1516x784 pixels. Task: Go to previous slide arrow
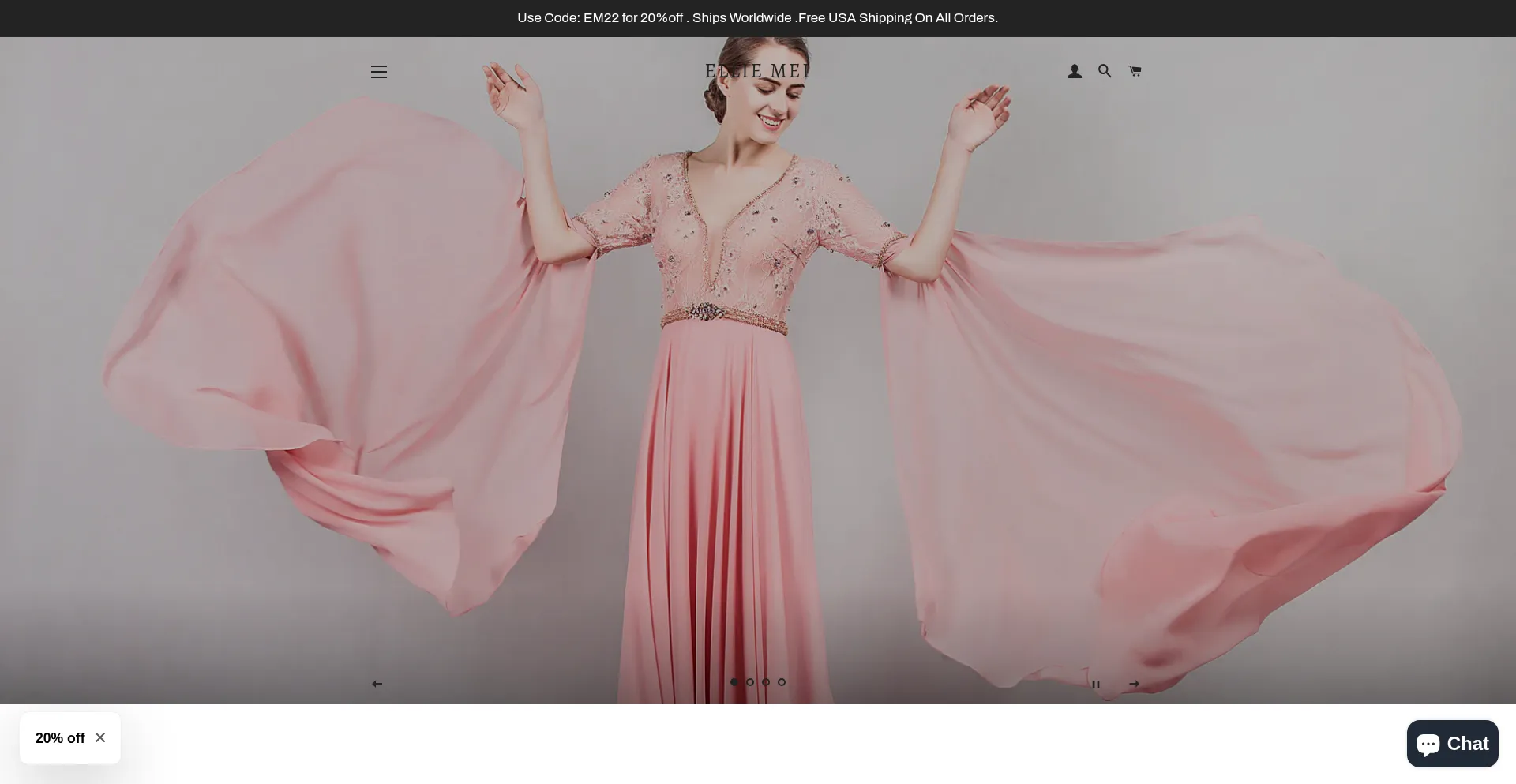tap(377, 684)
